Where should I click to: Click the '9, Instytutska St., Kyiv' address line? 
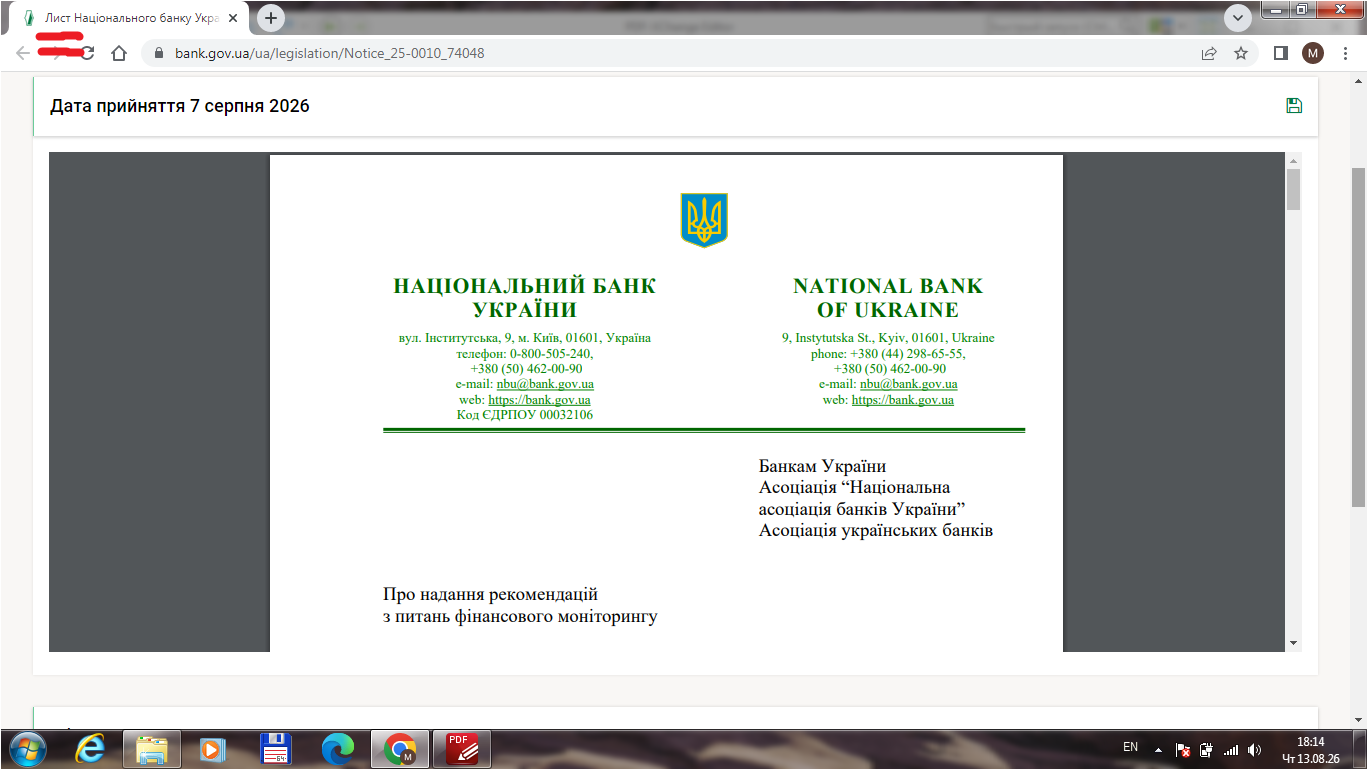[888, 338]
